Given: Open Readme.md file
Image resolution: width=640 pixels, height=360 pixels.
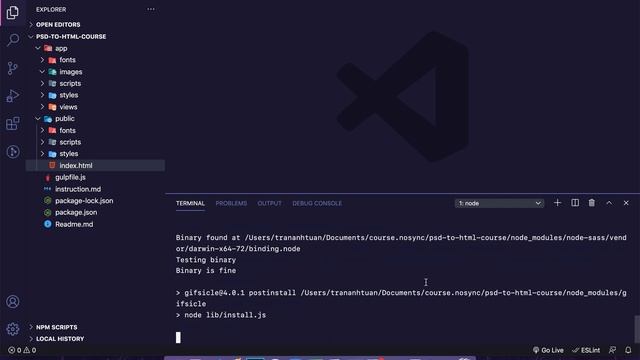Looking at the screenshot, I should pyautogui.click(x=74, y=224).
